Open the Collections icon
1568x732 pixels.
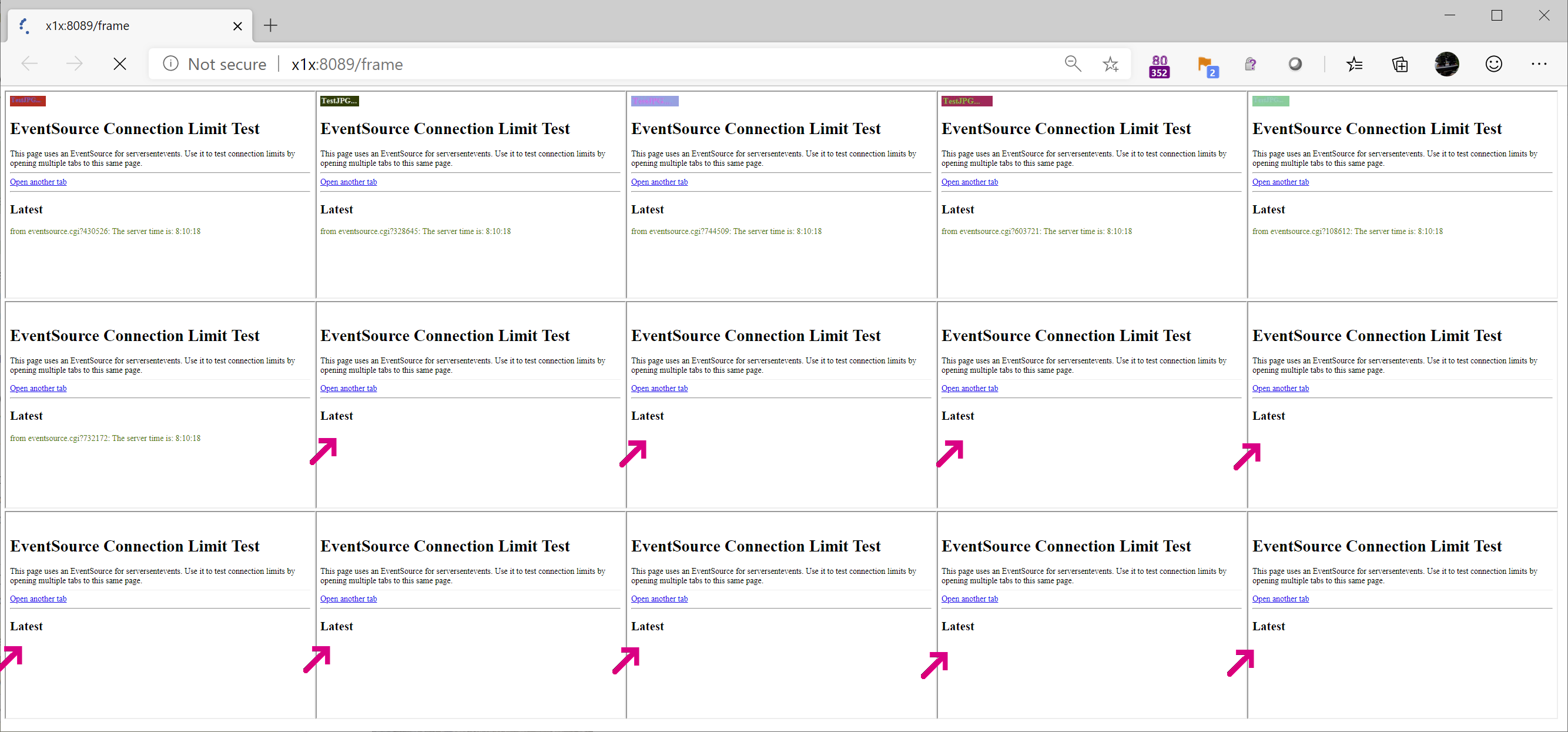[x=1400, y=64]
